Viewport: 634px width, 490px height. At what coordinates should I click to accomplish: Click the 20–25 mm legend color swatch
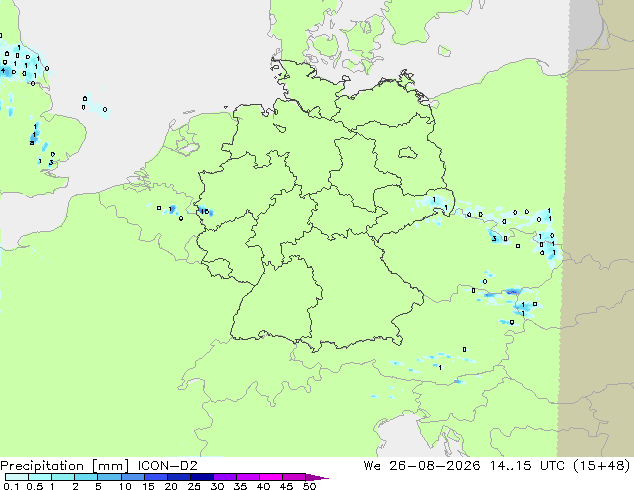pos(178,477)
